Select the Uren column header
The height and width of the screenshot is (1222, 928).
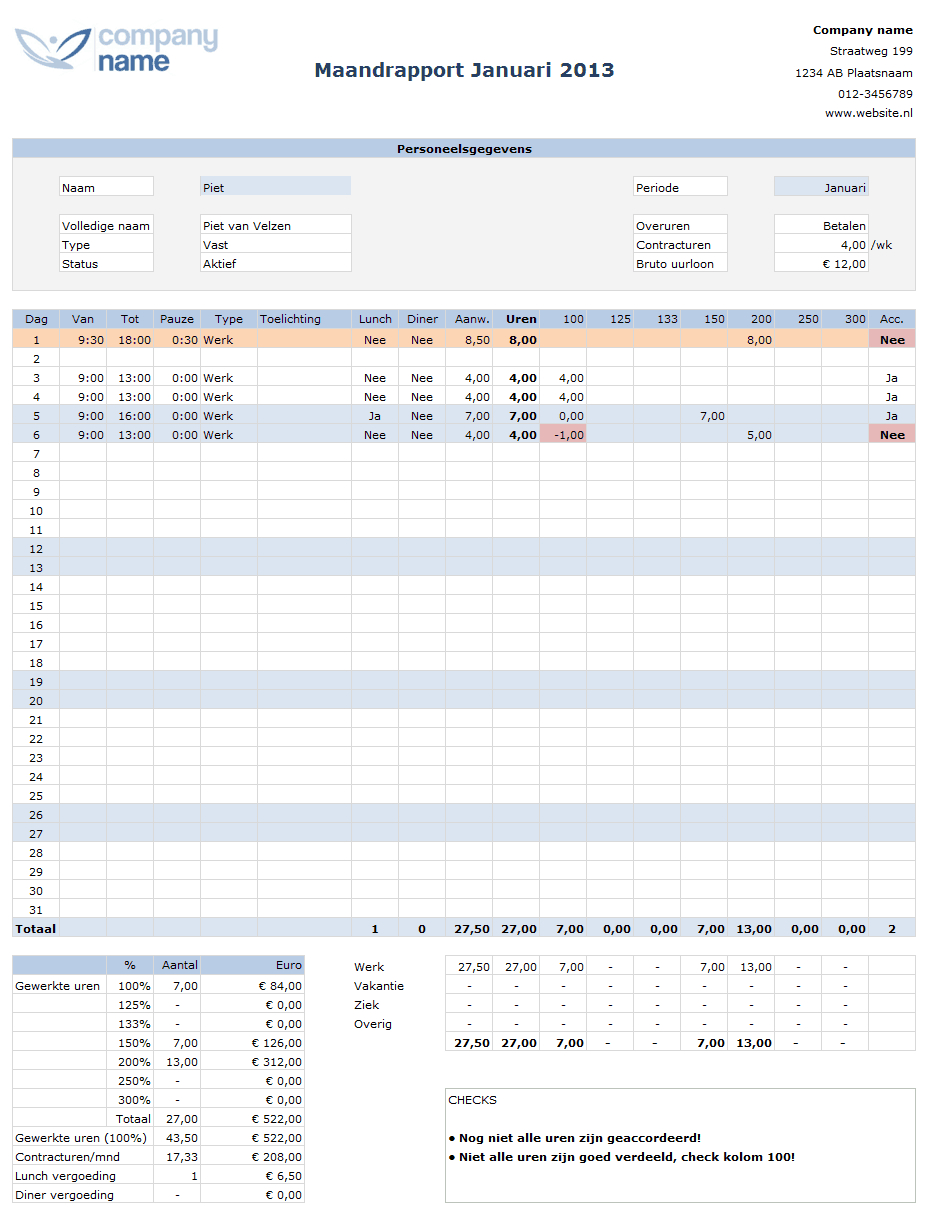(x=516, y=319)
